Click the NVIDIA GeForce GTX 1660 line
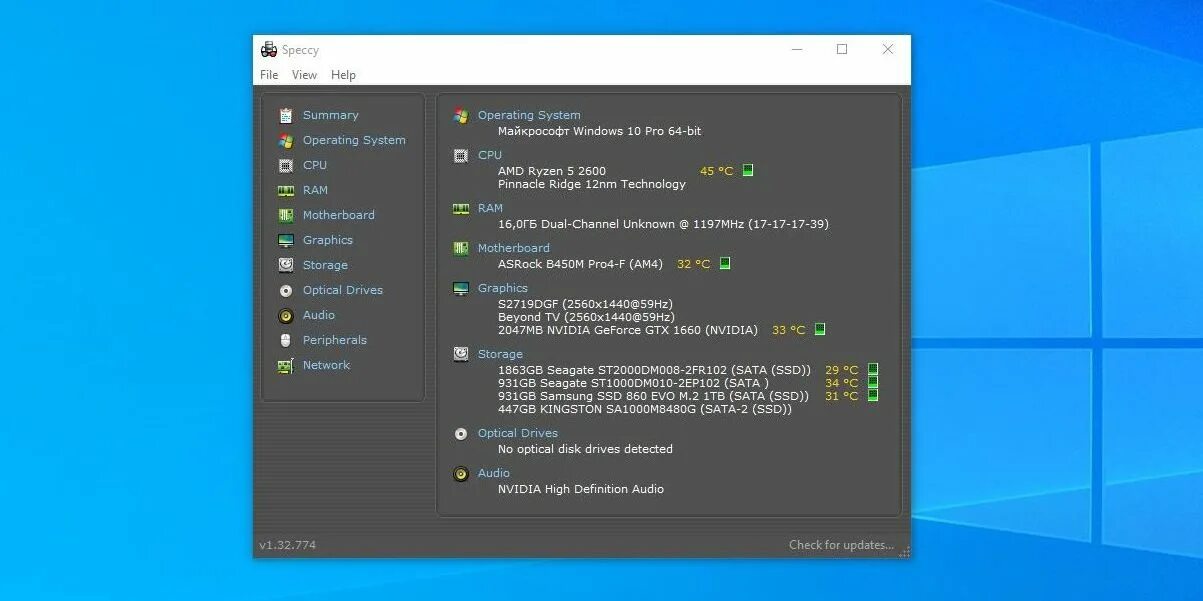This screenshot has height=601, width=1203. (630, 330)
